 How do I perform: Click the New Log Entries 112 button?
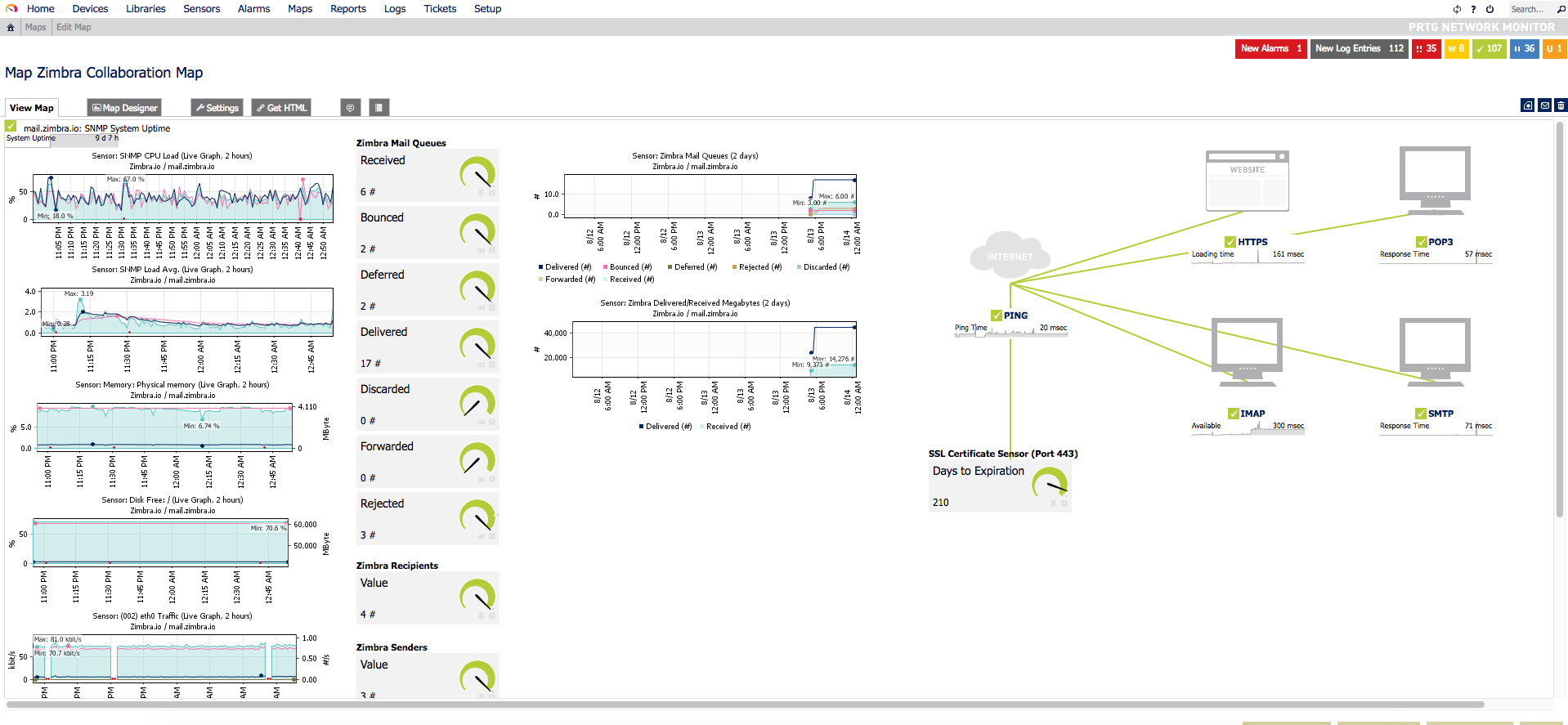(1360, 48)
